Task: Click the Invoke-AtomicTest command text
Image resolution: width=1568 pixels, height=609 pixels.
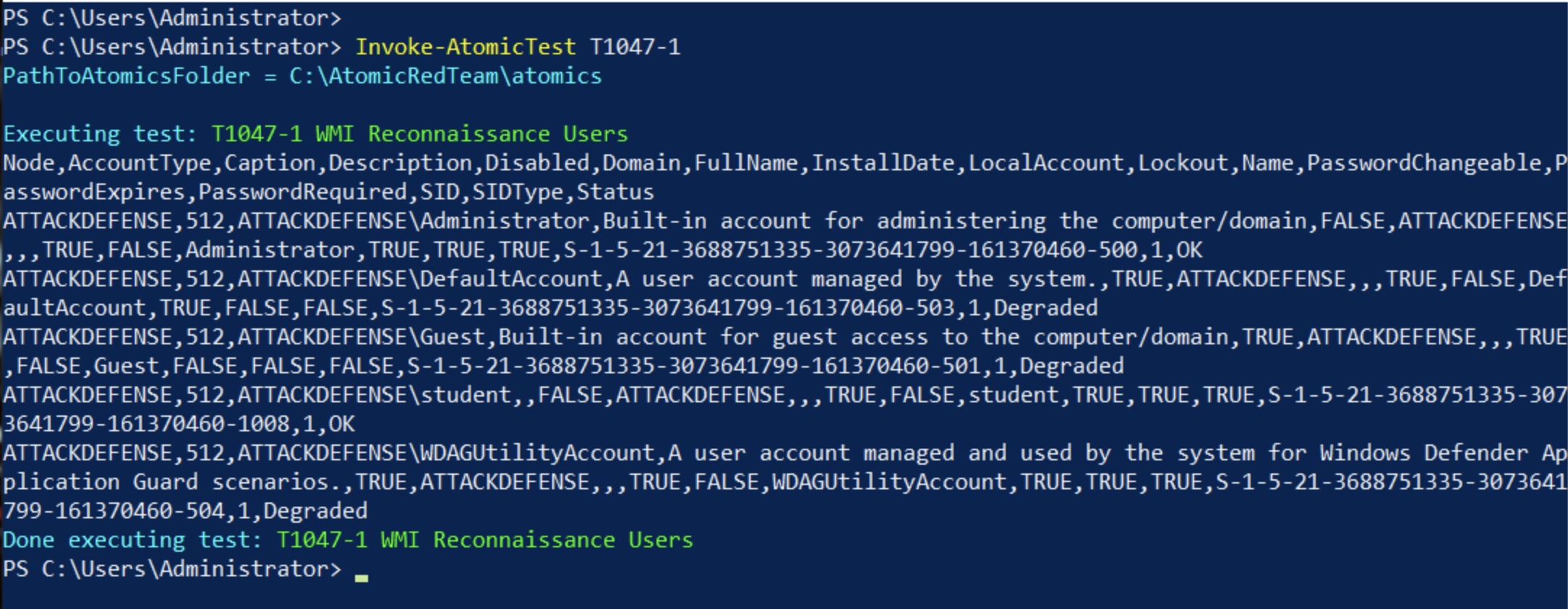Action: (x=465, y=47)
